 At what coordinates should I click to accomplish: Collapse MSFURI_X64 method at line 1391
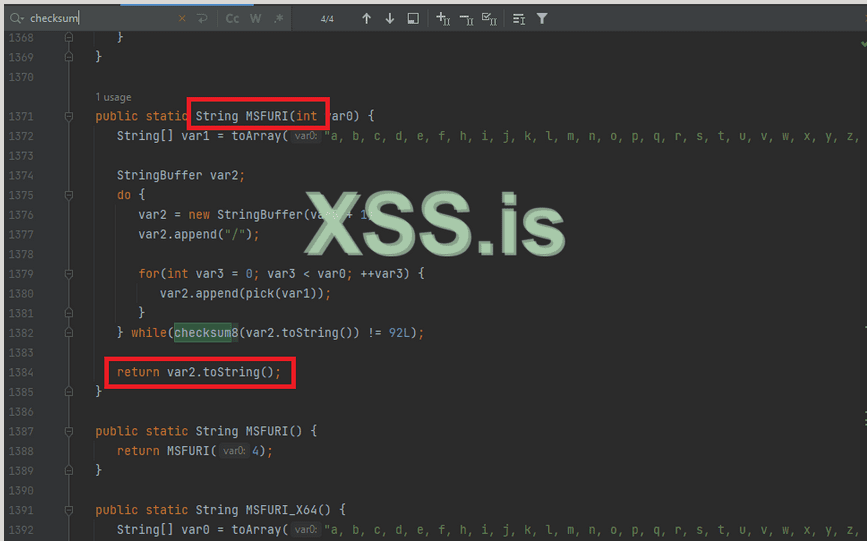(69, 509)
